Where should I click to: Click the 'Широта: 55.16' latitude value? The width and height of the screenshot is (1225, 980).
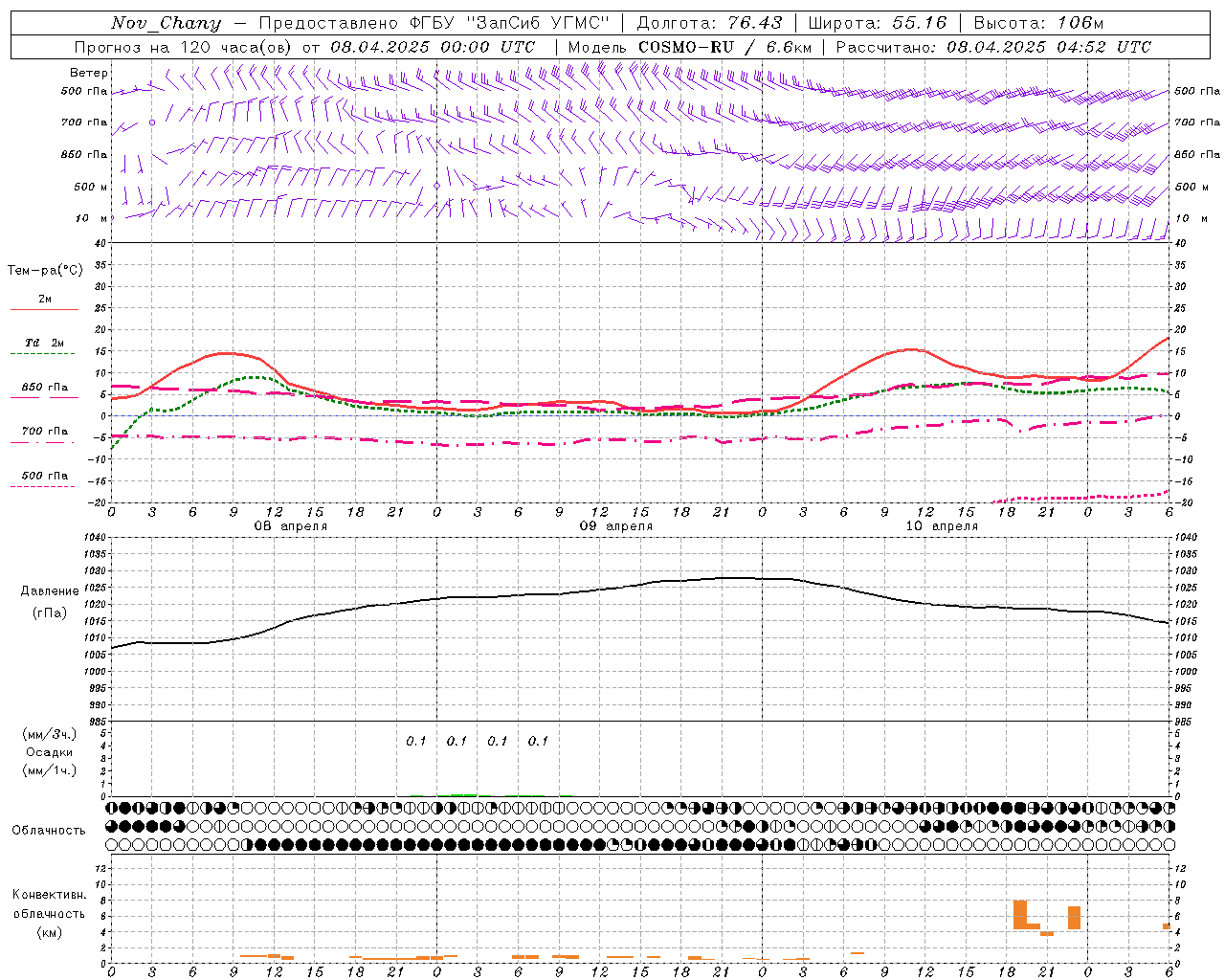(878, 23)
